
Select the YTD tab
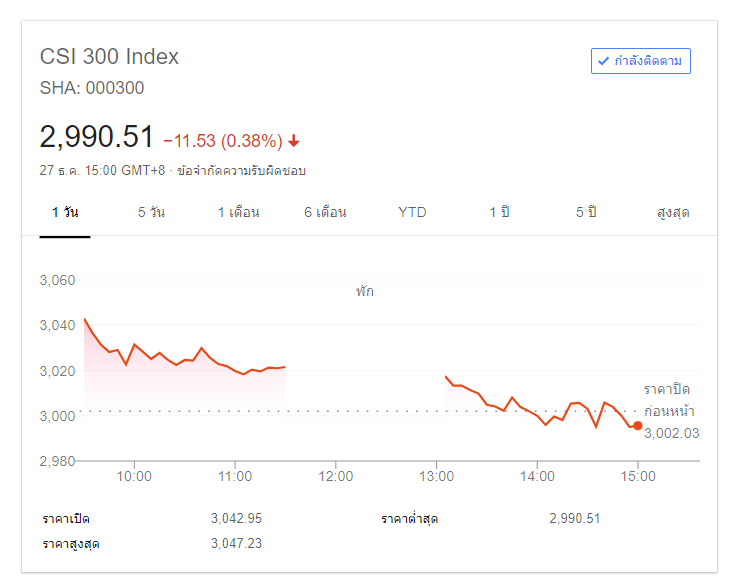(x=412, y=213)
